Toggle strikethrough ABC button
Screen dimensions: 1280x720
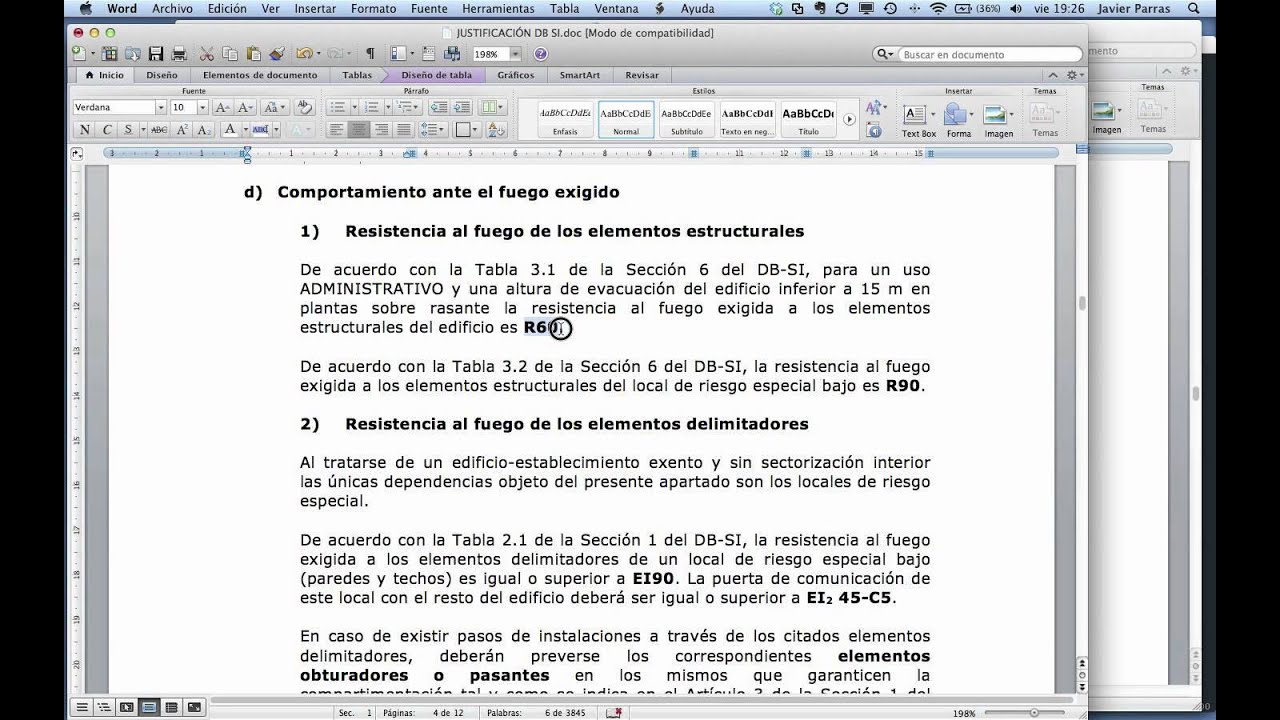coord(160,130)
